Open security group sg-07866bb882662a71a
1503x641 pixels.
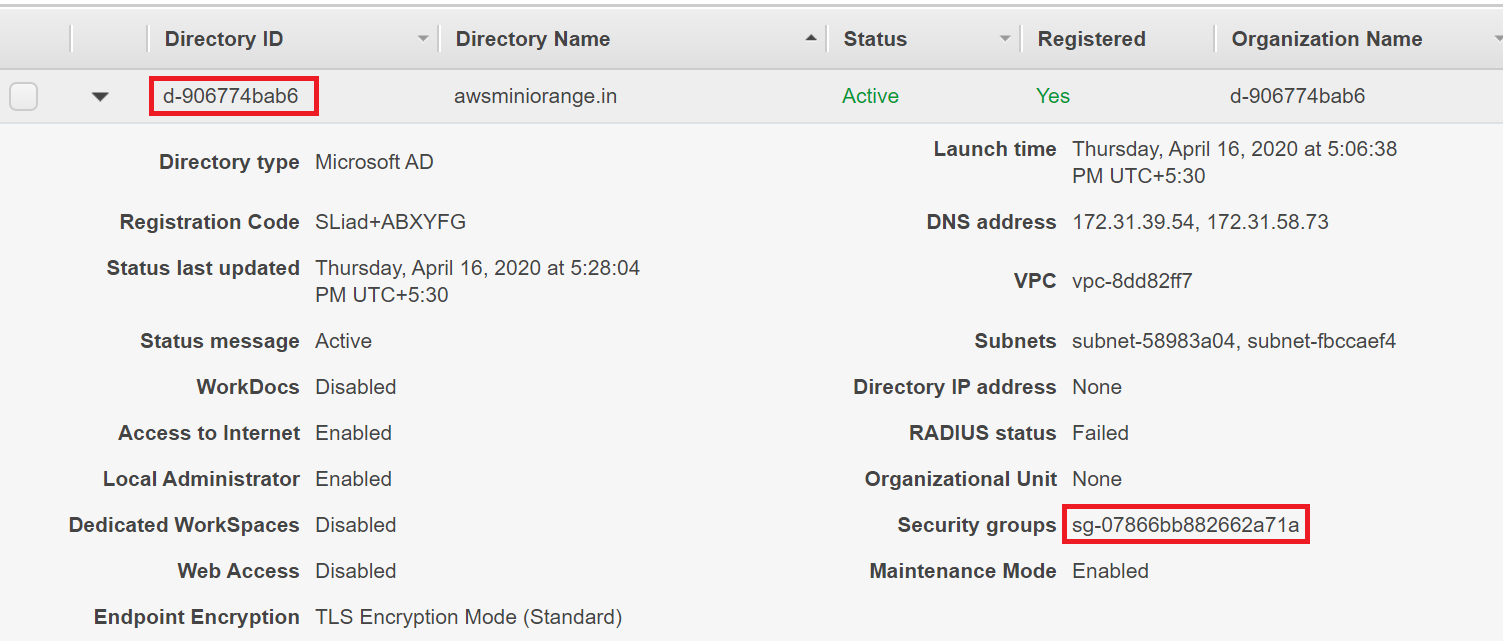pyautogui.click(x=1185, y=524)
